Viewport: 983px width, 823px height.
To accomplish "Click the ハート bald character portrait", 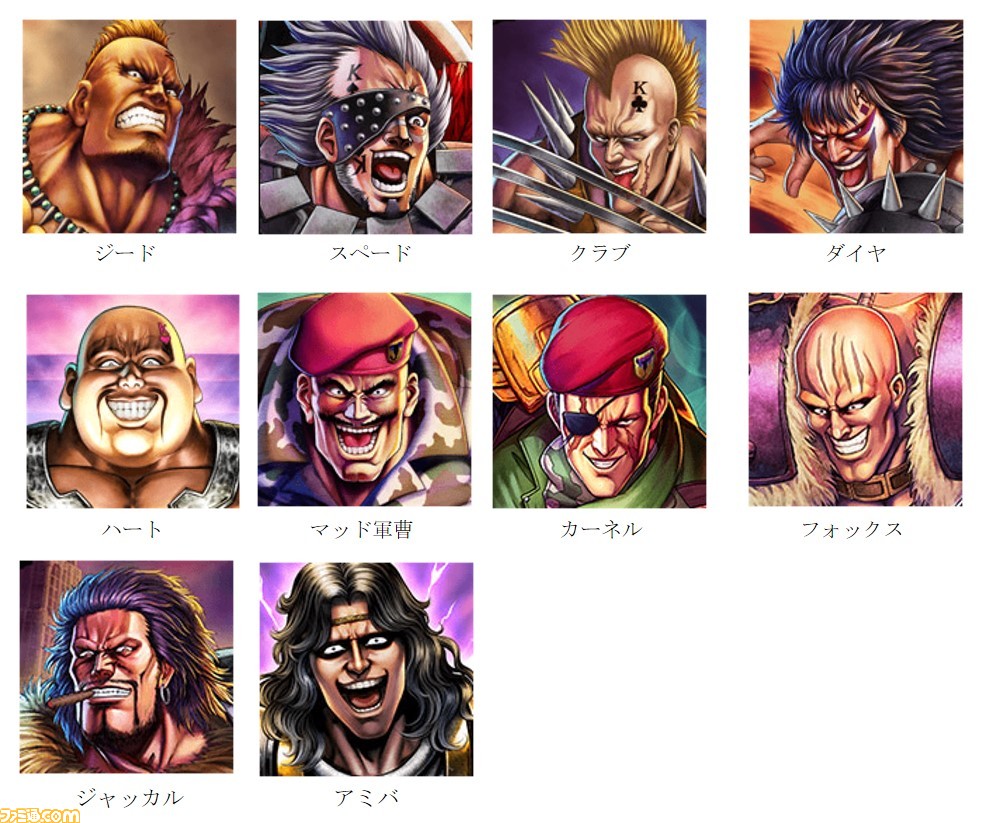I will tap(133, 401).
